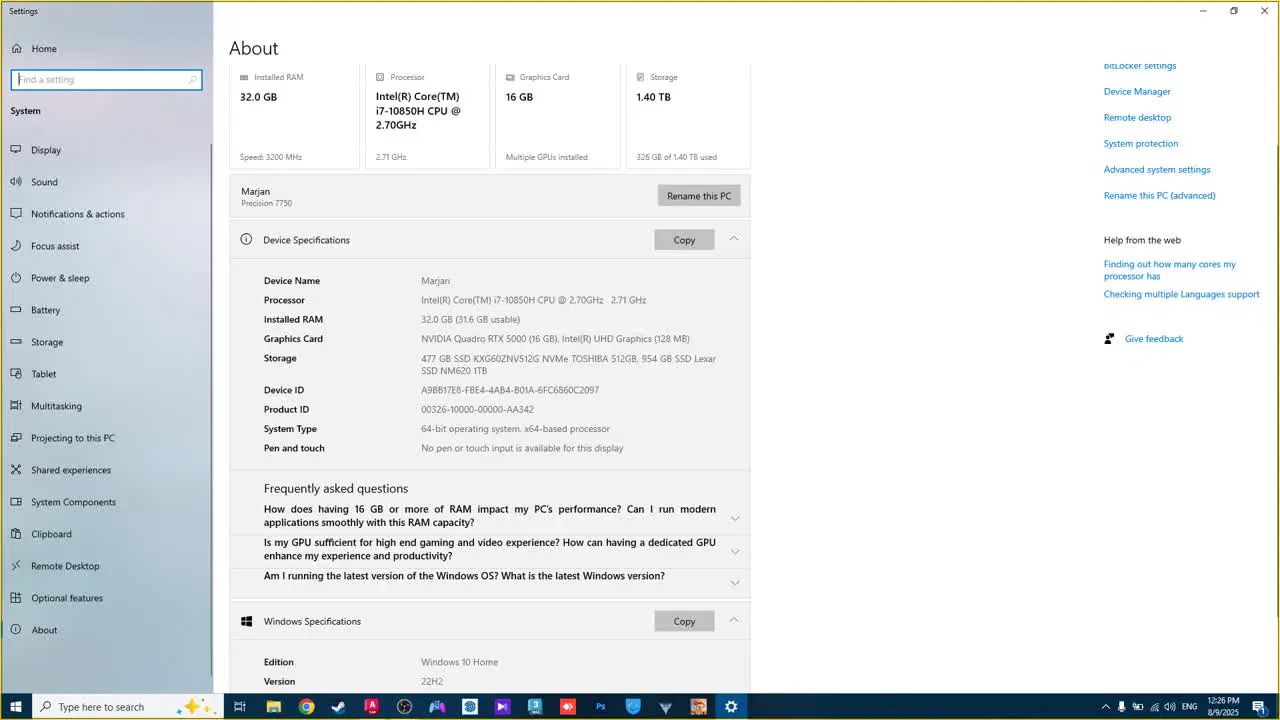Screen dimensions: 1280x720
Task: Open Google Chrome from the taskbar
Action: (x=306, y=706)
